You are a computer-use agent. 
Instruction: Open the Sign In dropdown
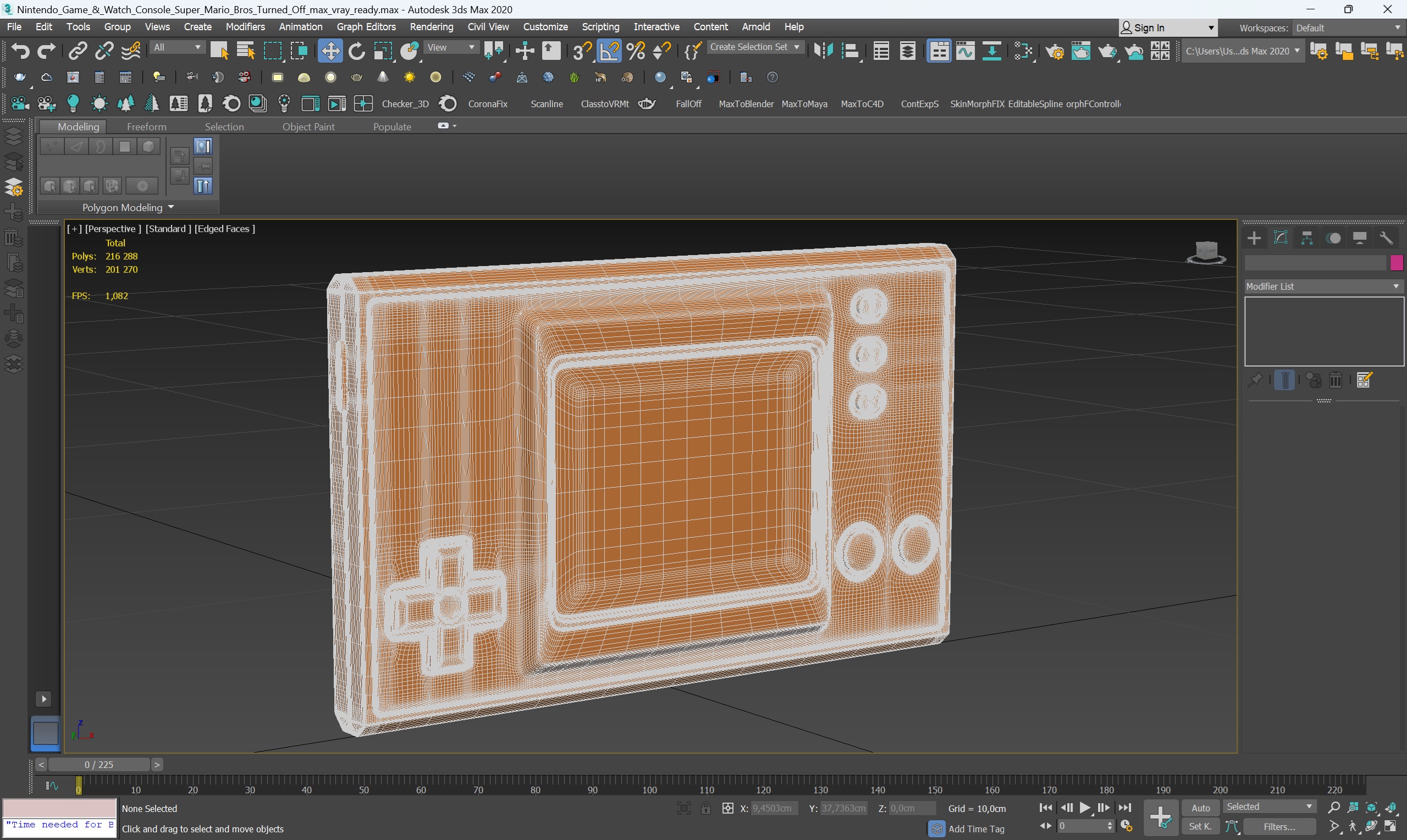[x=1168, y=27]
